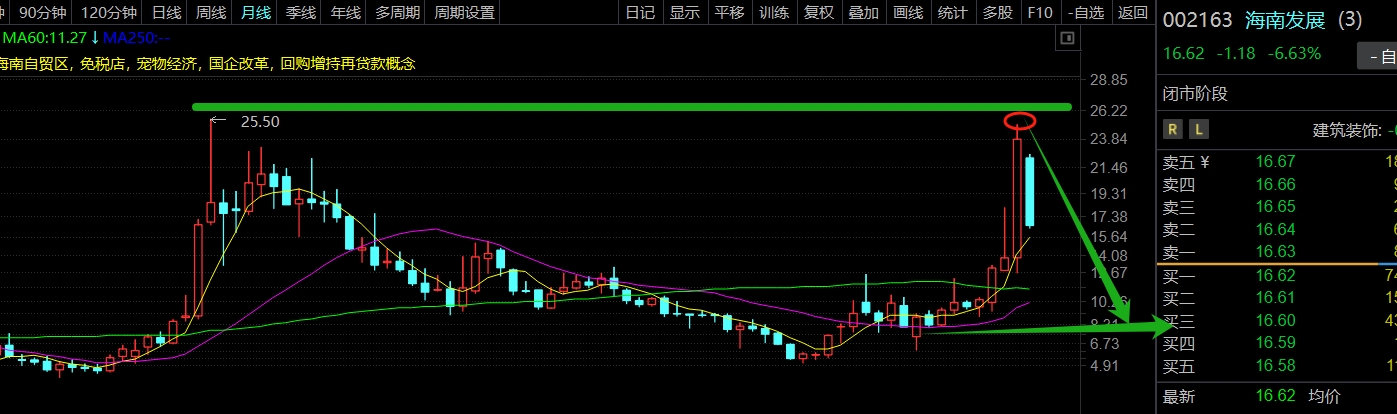Click the 均价 average price label
The height and width of the screenshot is (414, 1397).
pos(1325,396)
